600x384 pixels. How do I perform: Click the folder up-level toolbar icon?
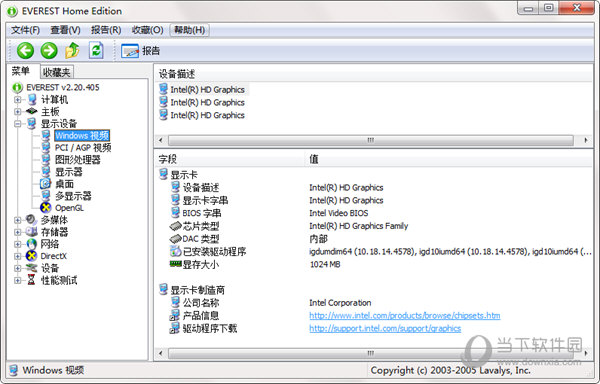(72, 50)
